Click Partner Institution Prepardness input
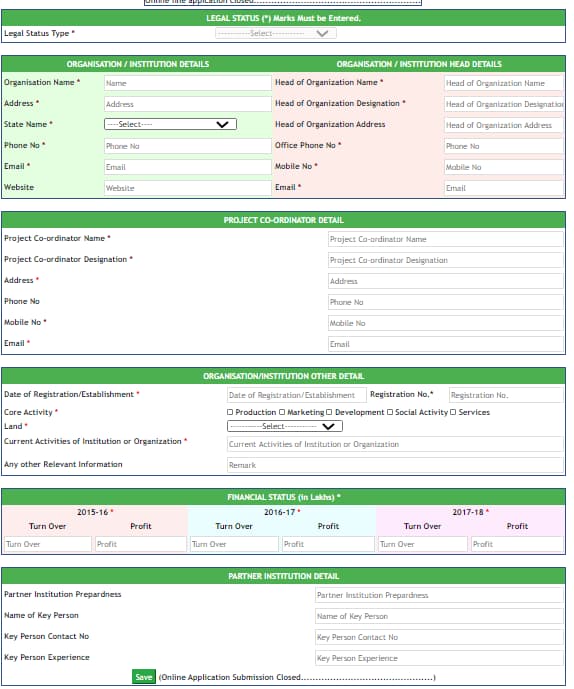The image size is (574, 689). click(x=439, y=595)
